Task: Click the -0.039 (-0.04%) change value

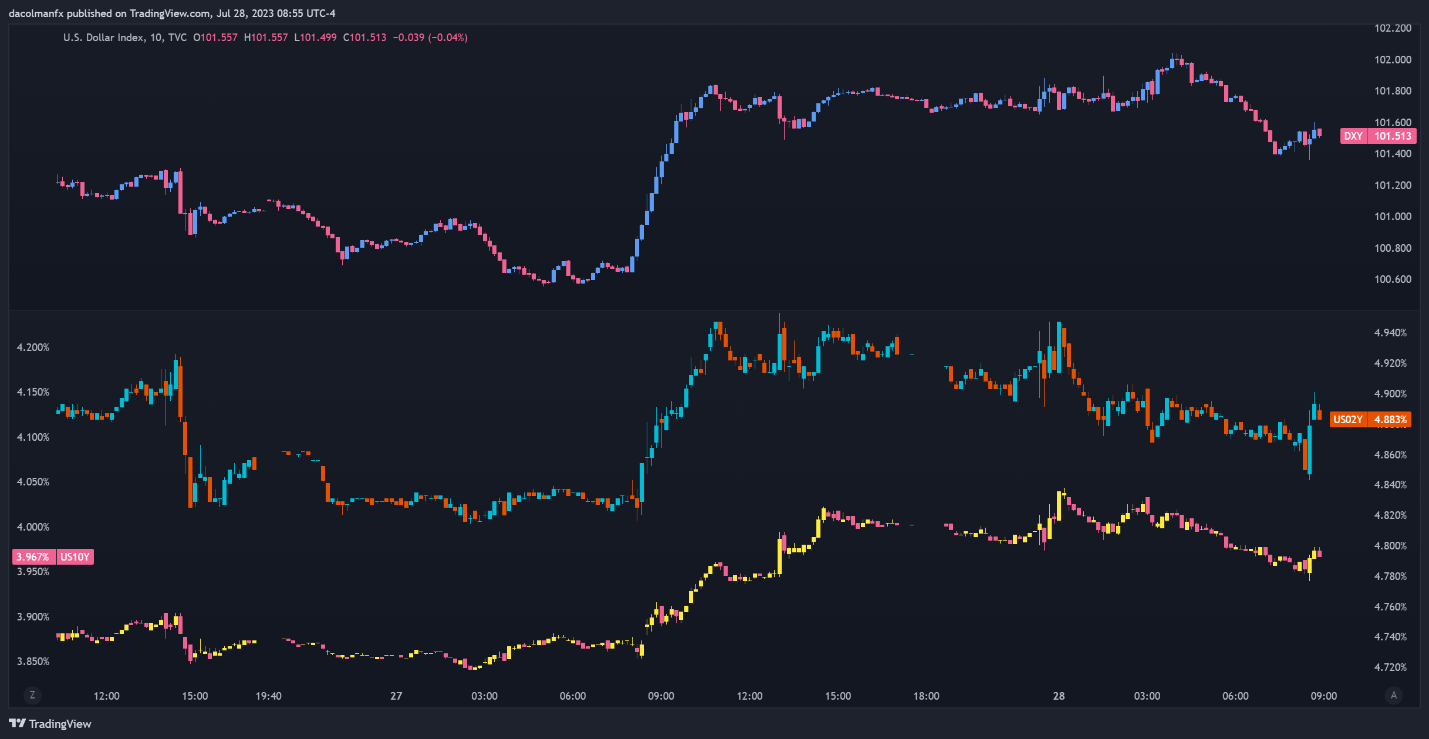Action: click(430, 37)
